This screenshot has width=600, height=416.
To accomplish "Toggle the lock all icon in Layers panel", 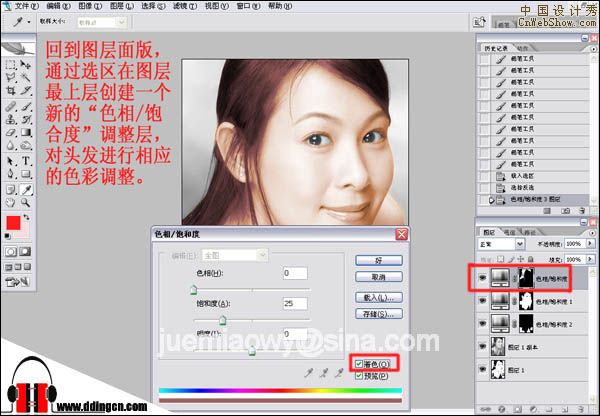I will [x=531, y=259].
